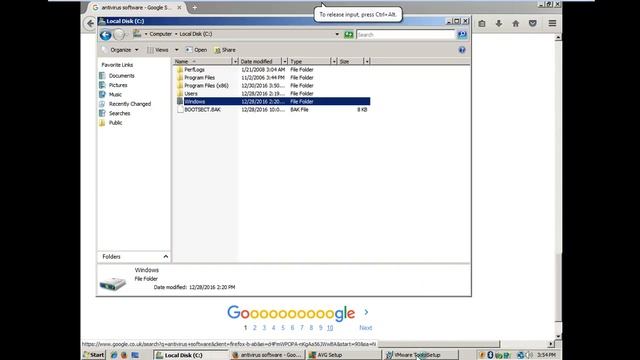
Task: Click the green refresh button by address bar
Action: click(348, 35)
